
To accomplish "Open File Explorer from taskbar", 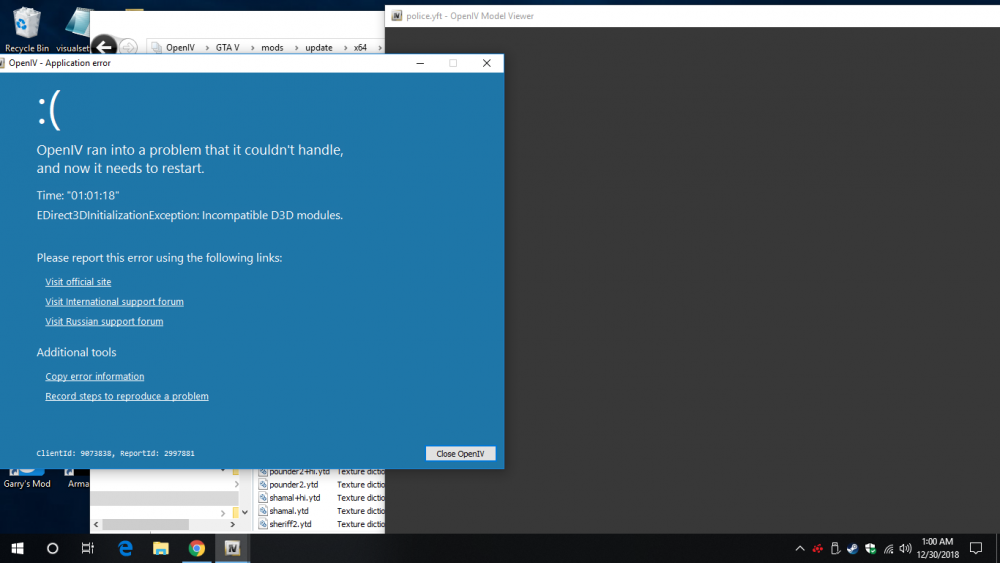I will pos(161,548).
